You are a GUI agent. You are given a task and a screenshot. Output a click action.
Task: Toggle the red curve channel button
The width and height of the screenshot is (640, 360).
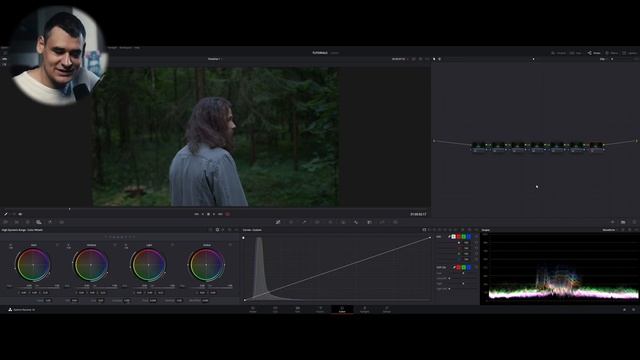point(458,237)
